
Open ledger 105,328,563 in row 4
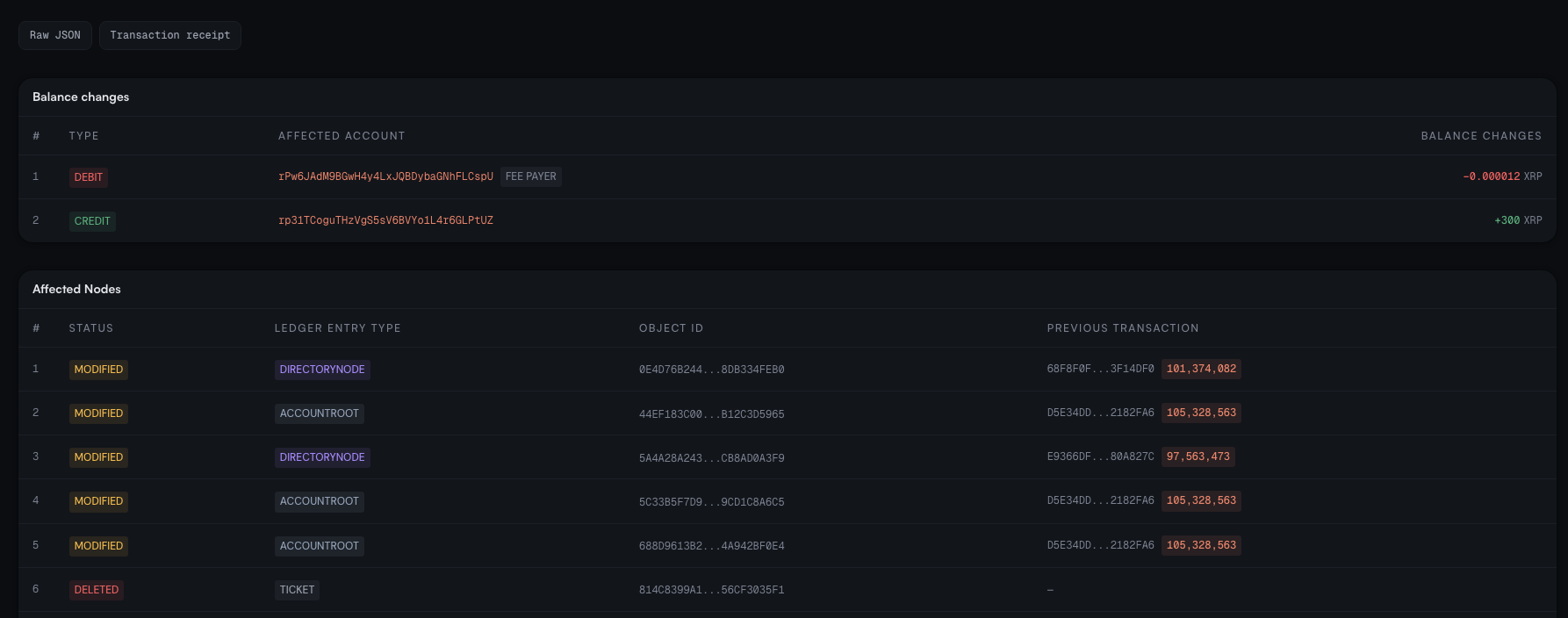click(x=1201, y=500)
